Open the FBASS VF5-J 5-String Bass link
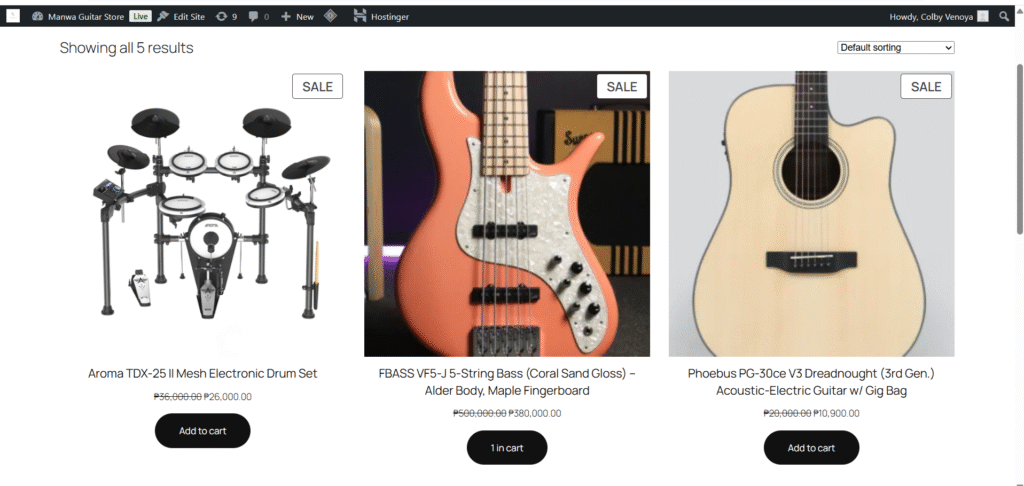1024x486 pixels. click(x=507, y=382)
